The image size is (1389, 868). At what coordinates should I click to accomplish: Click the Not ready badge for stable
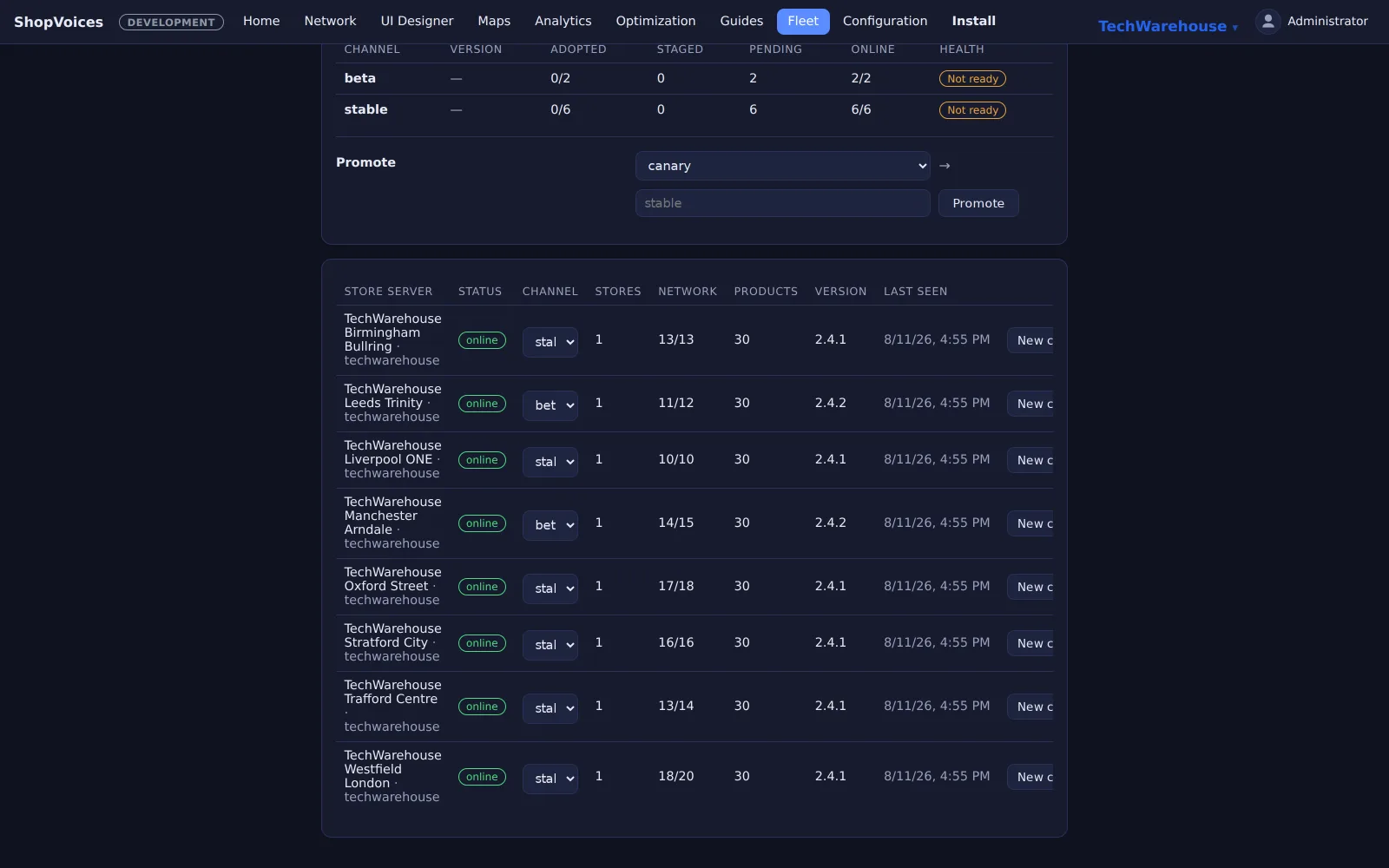tap(972, 110)
